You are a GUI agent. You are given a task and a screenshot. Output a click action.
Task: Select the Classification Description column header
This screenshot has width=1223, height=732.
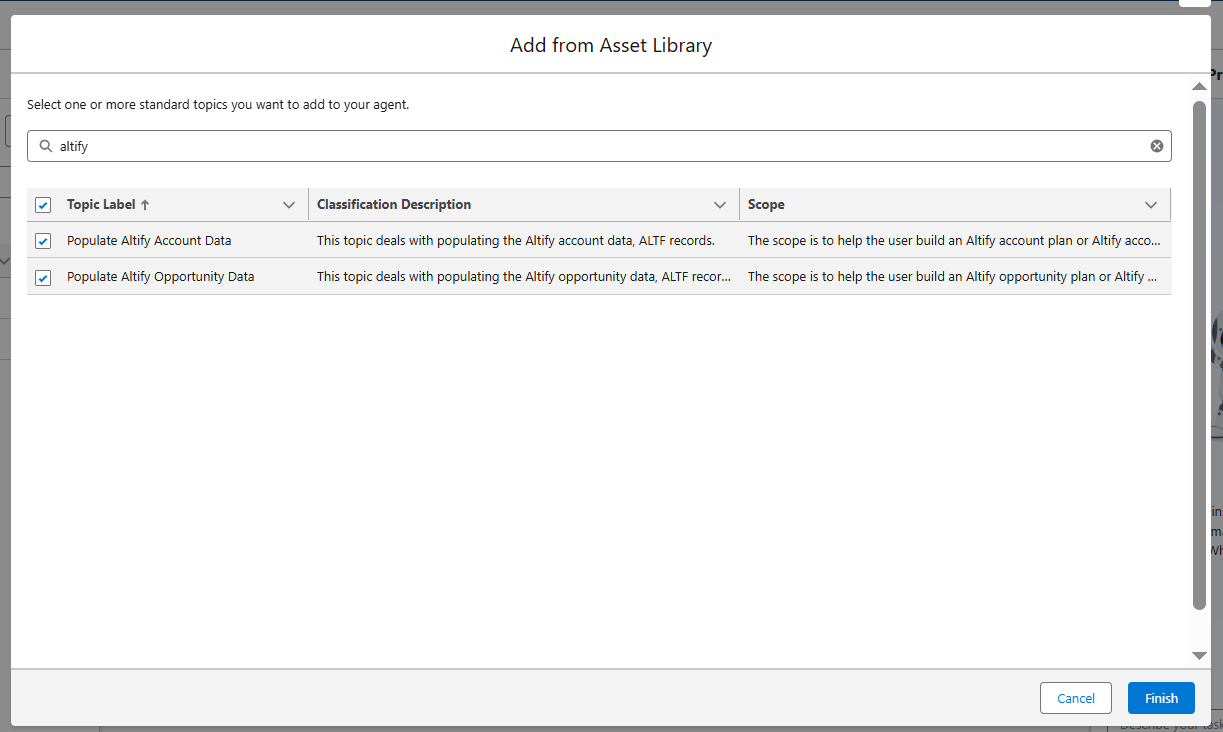[x=394, y=205]
